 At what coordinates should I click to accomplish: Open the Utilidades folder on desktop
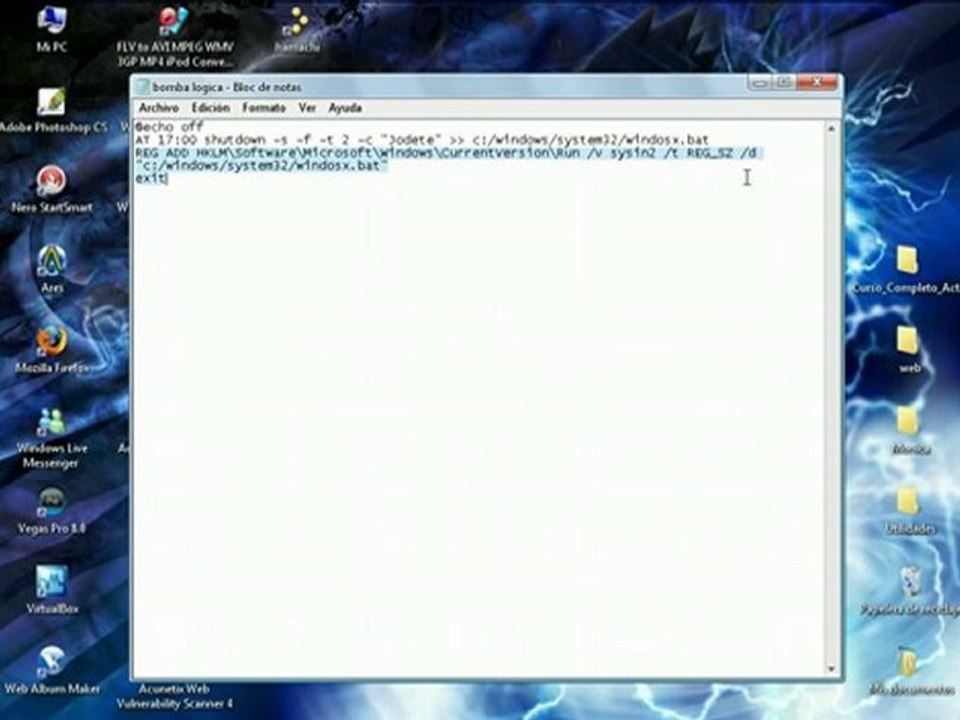pyautogui.click(x=909, y=511)
